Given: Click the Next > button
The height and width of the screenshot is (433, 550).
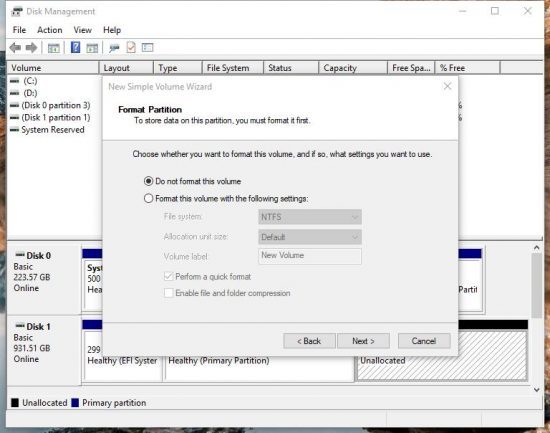Looking at the screenshot, I should 363,341.
